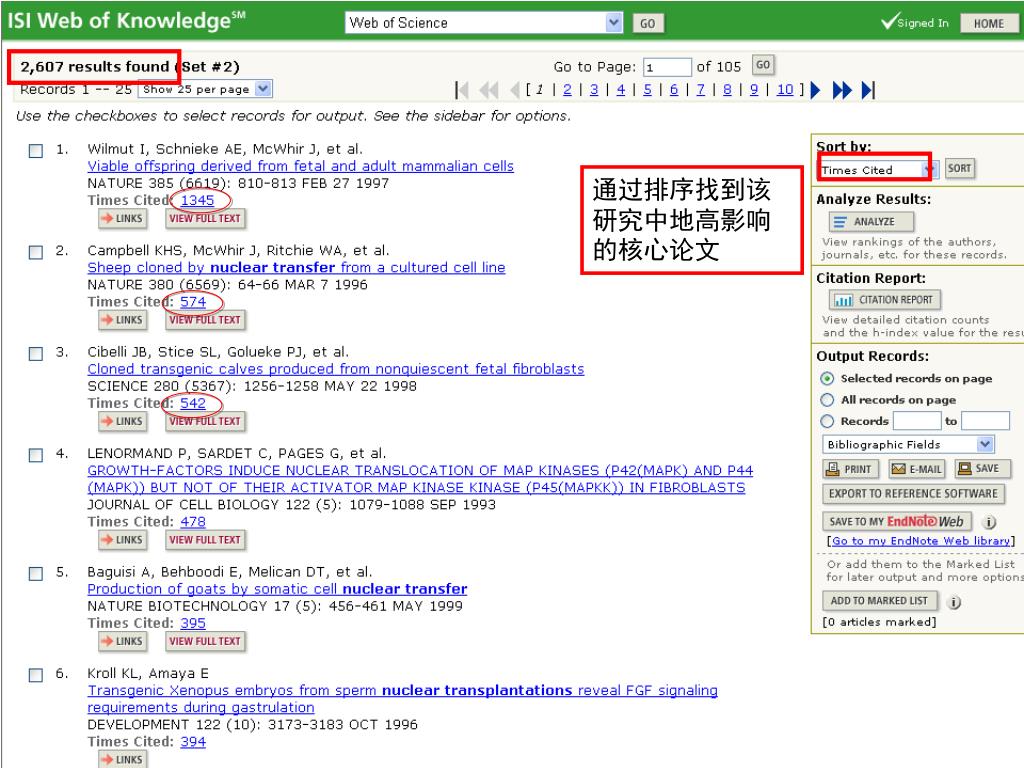The height and width of the screenshot is (768, 1024).
Task: Click SAVE TO MY EndNote Web button
Action: tap(897, 522)
